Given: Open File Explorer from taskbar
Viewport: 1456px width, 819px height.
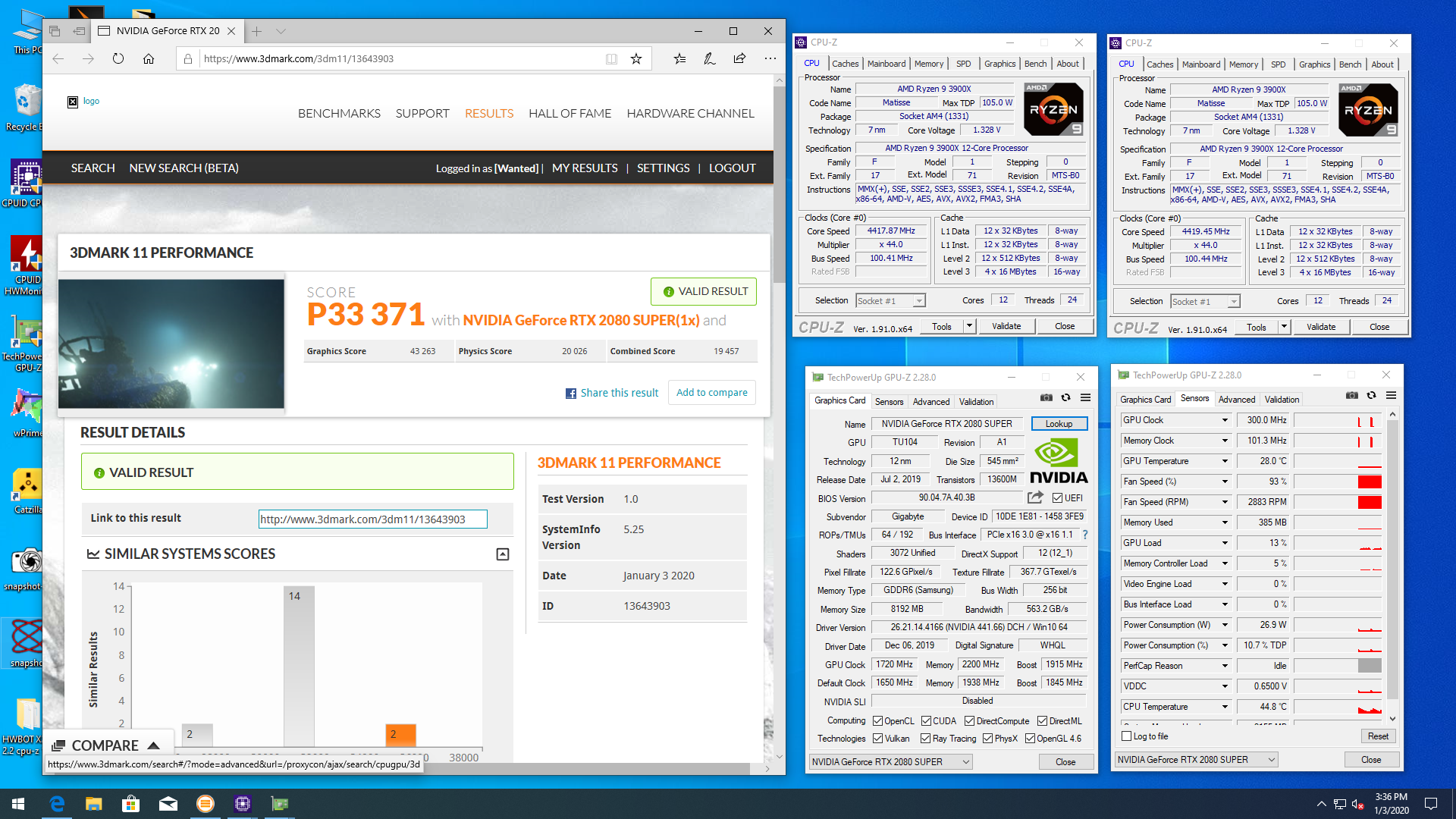Looking at the screenshot, I should 93,804.
